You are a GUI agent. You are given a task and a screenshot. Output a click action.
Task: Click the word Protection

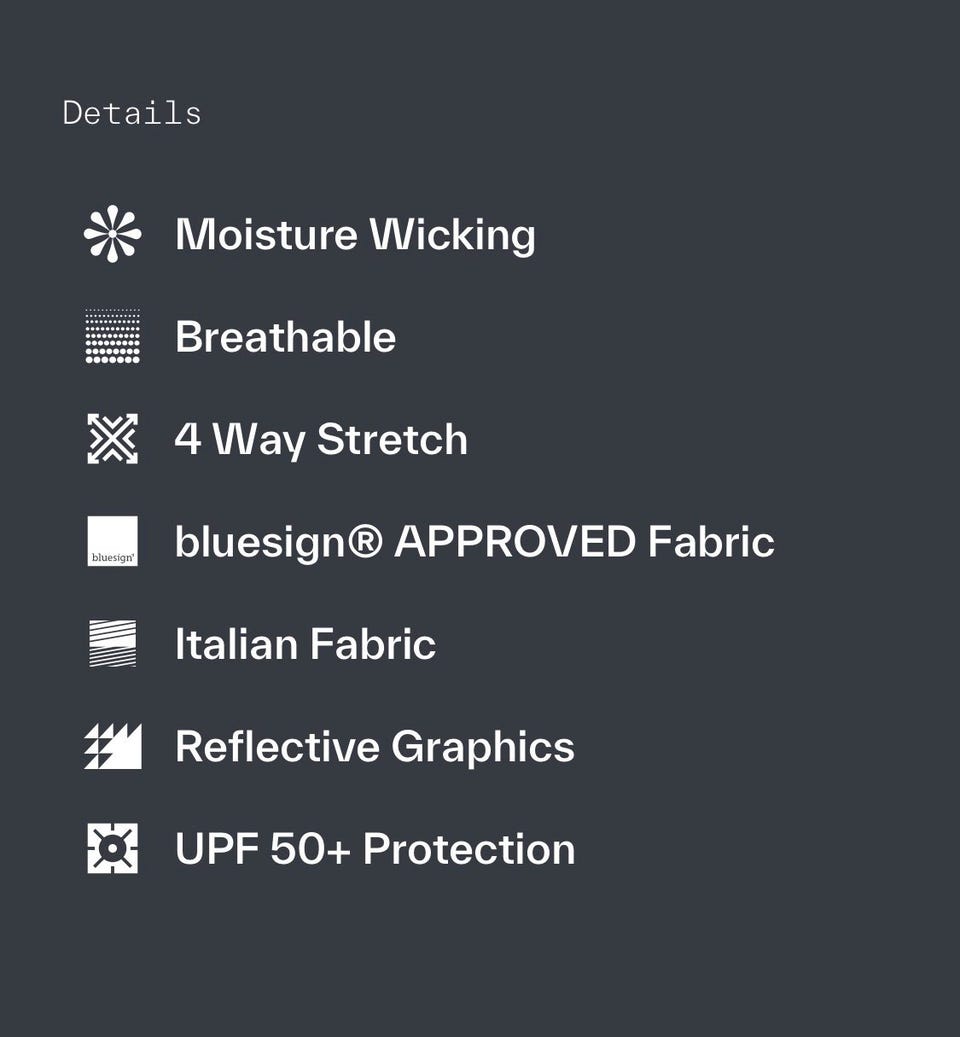(468, 849)
